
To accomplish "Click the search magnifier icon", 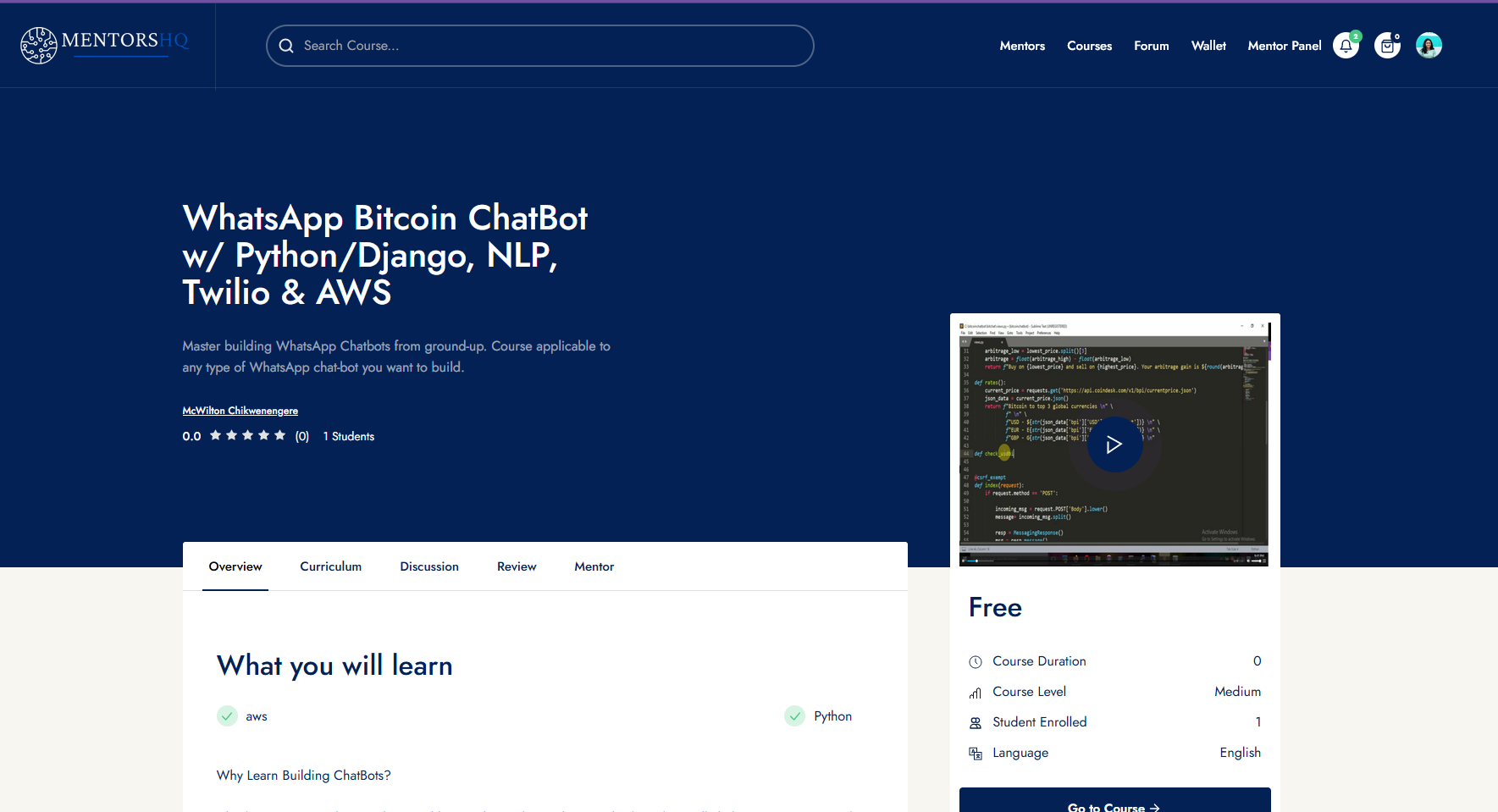I will tap(286, 46).
